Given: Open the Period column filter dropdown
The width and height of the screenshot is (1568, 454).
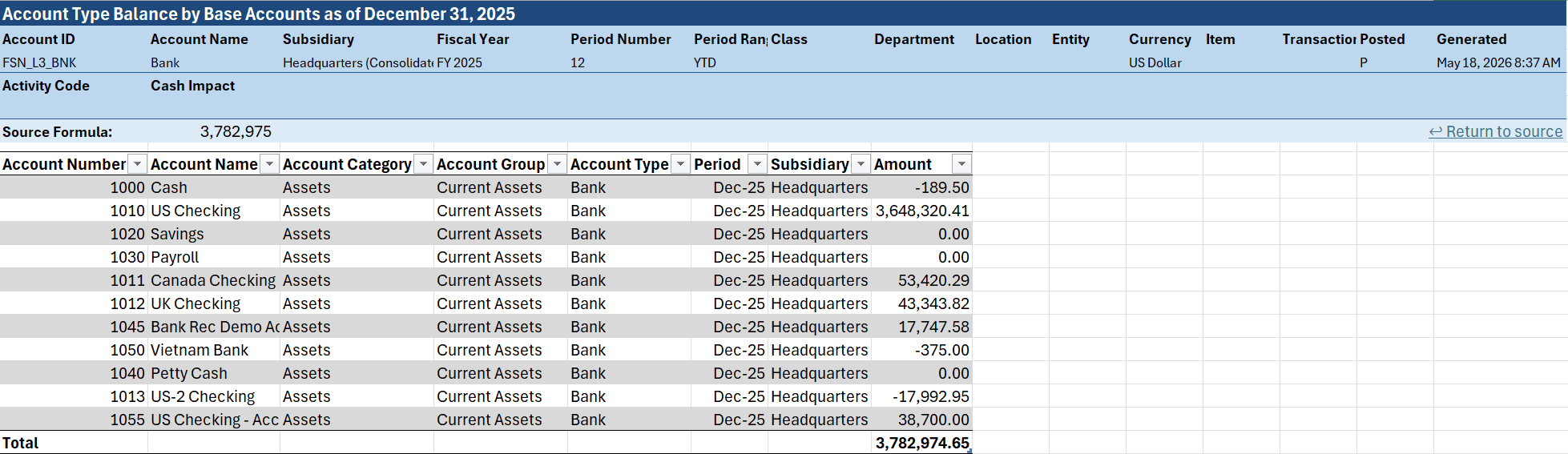Looking at the screenshot, I should (x=757, y=164).
